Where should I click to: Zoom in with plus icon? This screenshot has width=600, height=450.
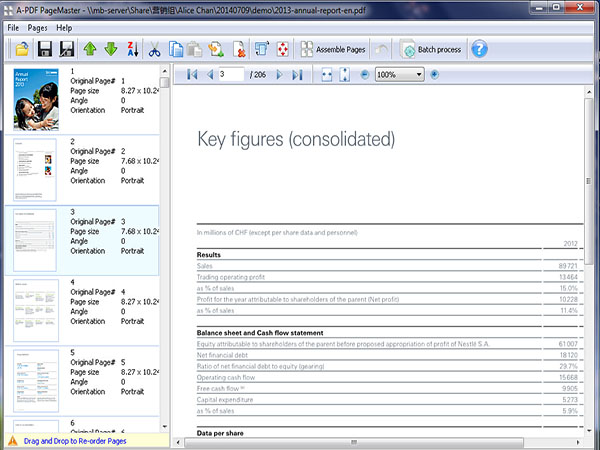tap(434, 75)
